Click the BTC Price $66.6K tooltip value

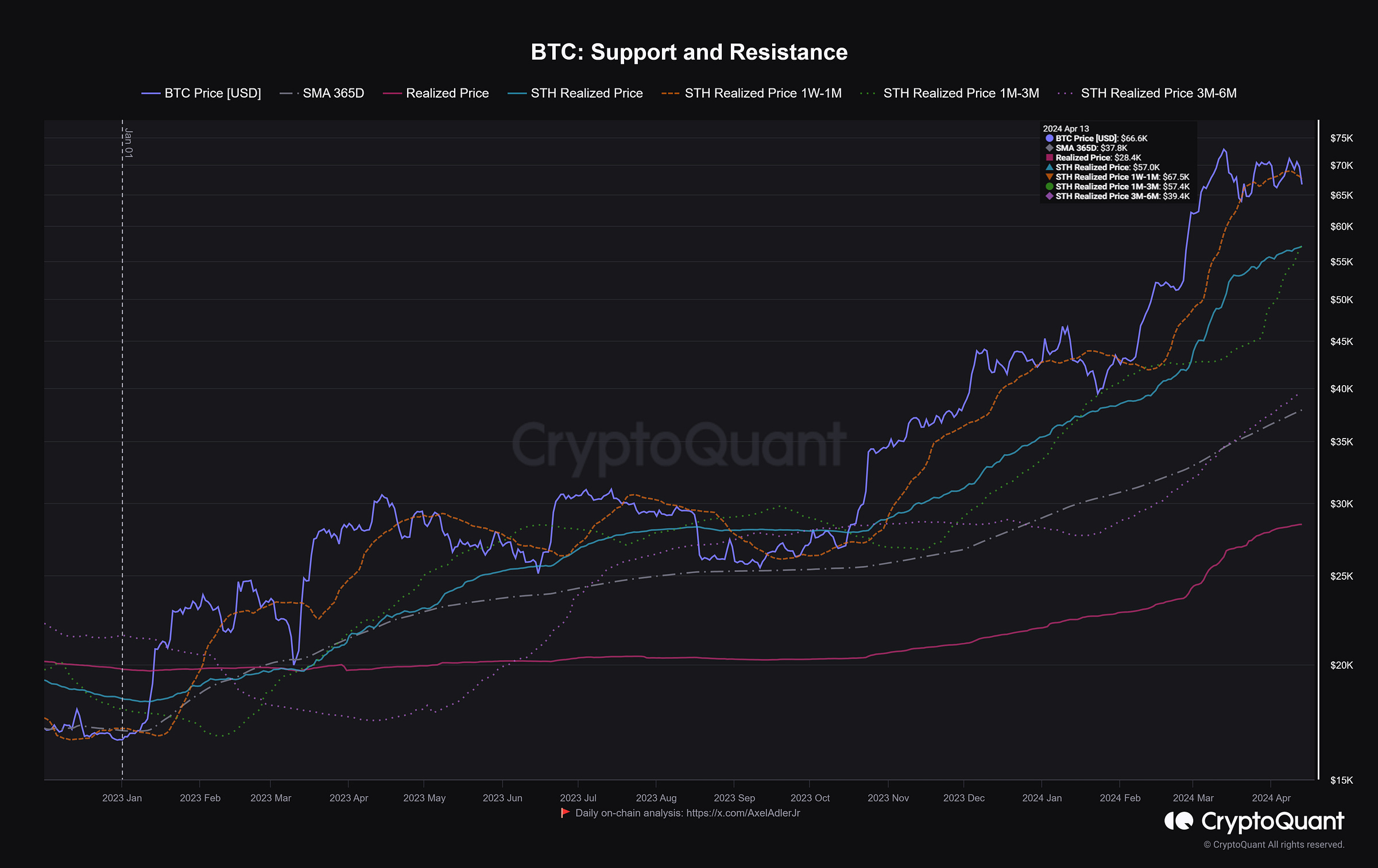coord(1134,138)
